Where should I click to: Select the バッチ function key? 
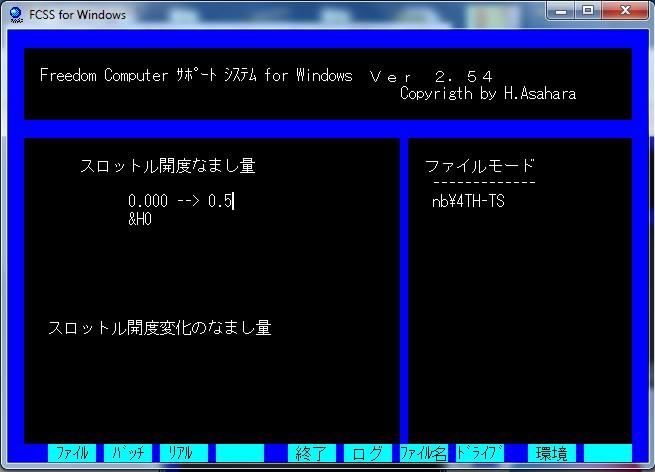[x=128, y=453]
